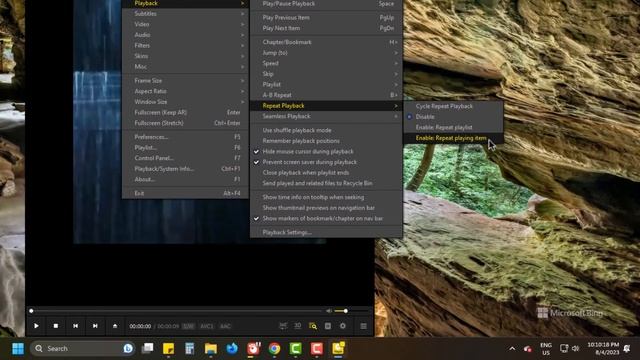Select the Disable repeat radio option
The height and width of the screenshot is (360, 640).
pyautogui.click(x=453, y=117)
